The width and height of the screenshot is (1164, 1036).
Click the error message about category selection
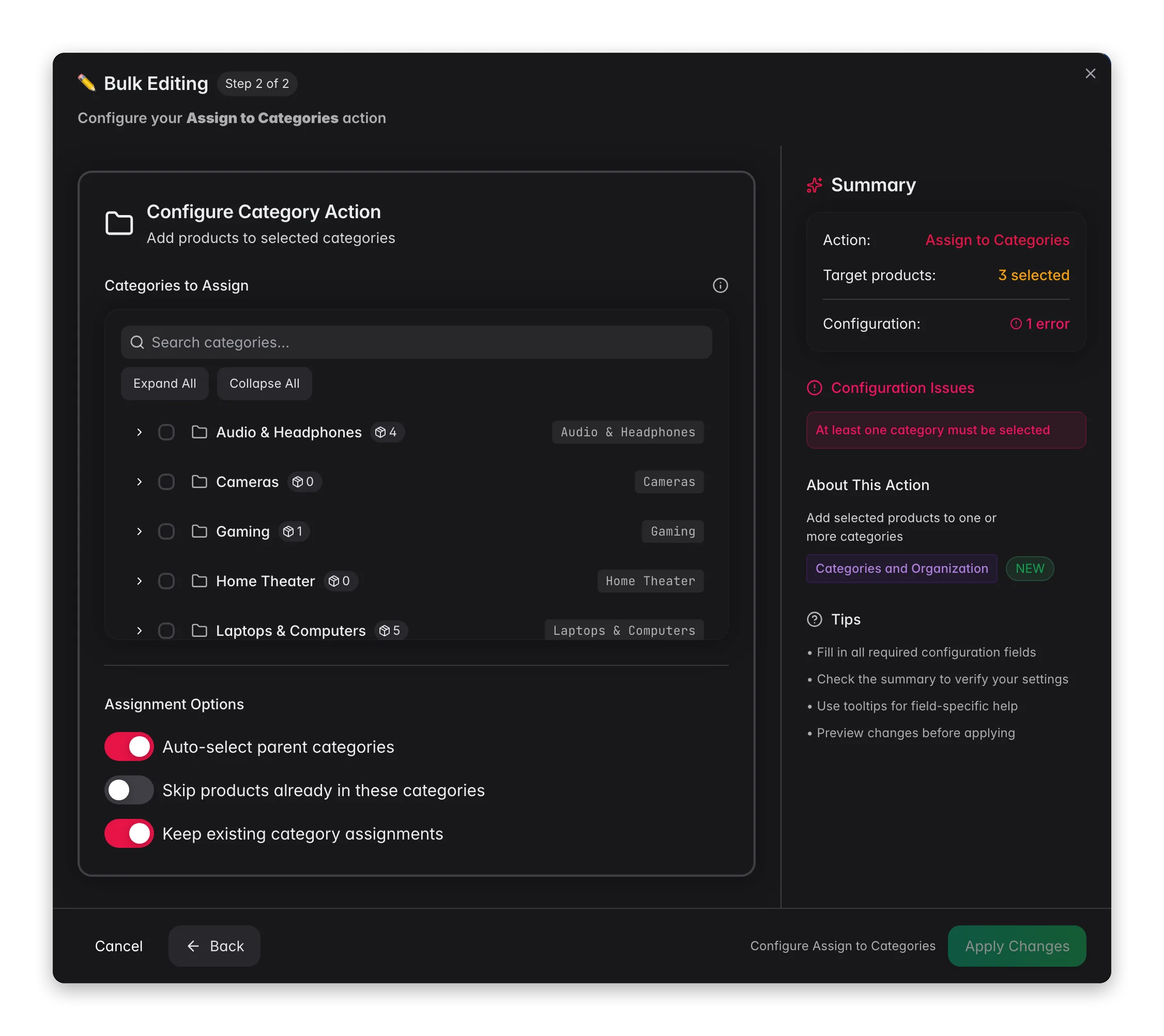[946, 430]
